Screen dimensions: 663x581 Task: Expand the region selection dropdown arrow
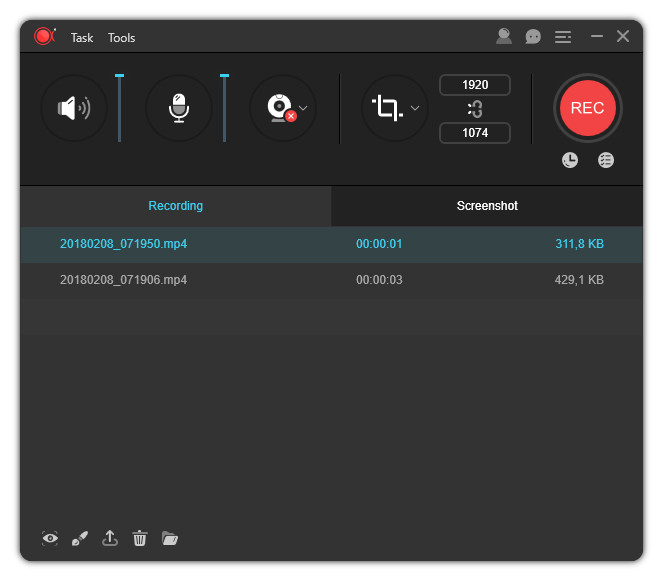pos(415,108)
